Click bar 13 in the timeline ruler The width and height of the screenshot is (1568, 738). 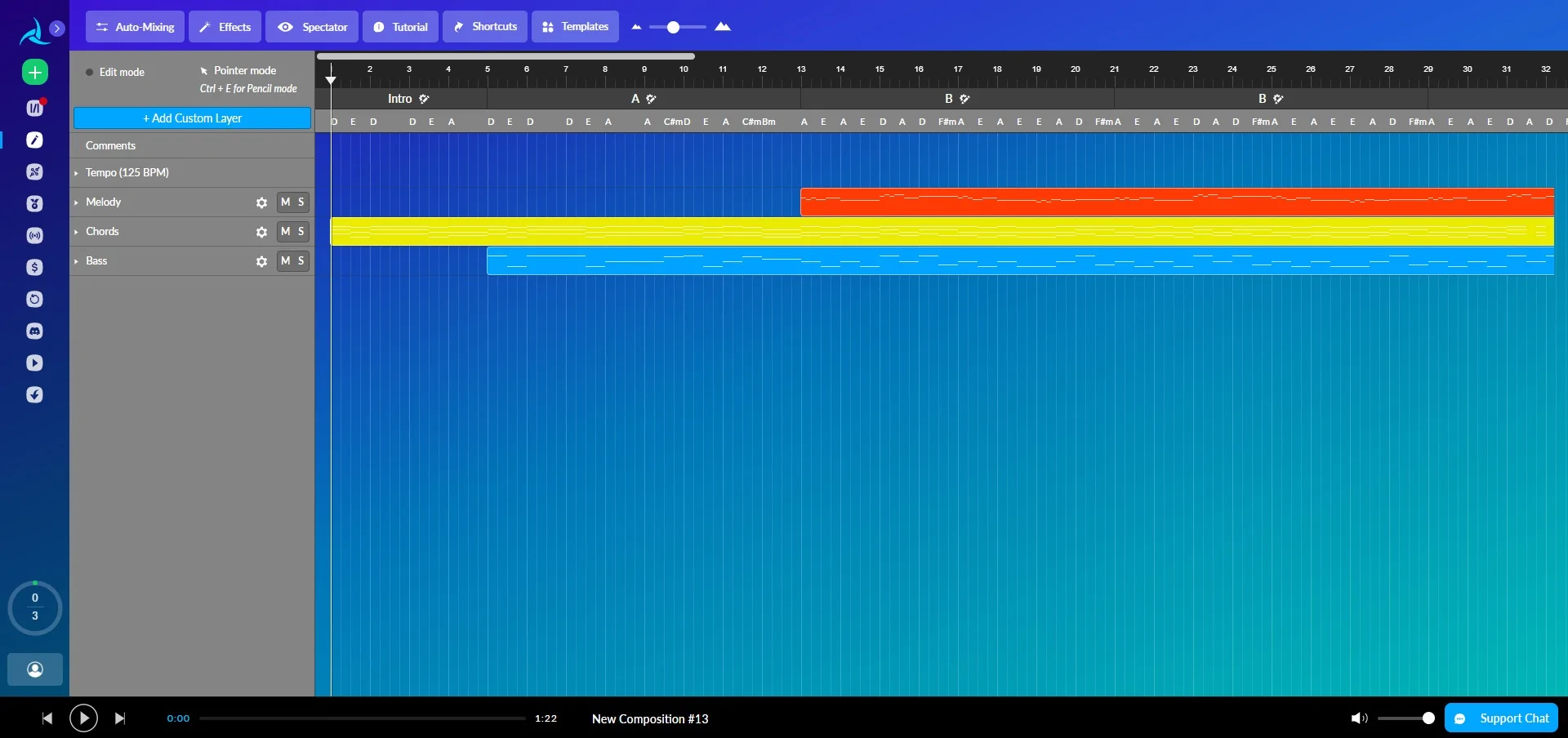[801, 69]
